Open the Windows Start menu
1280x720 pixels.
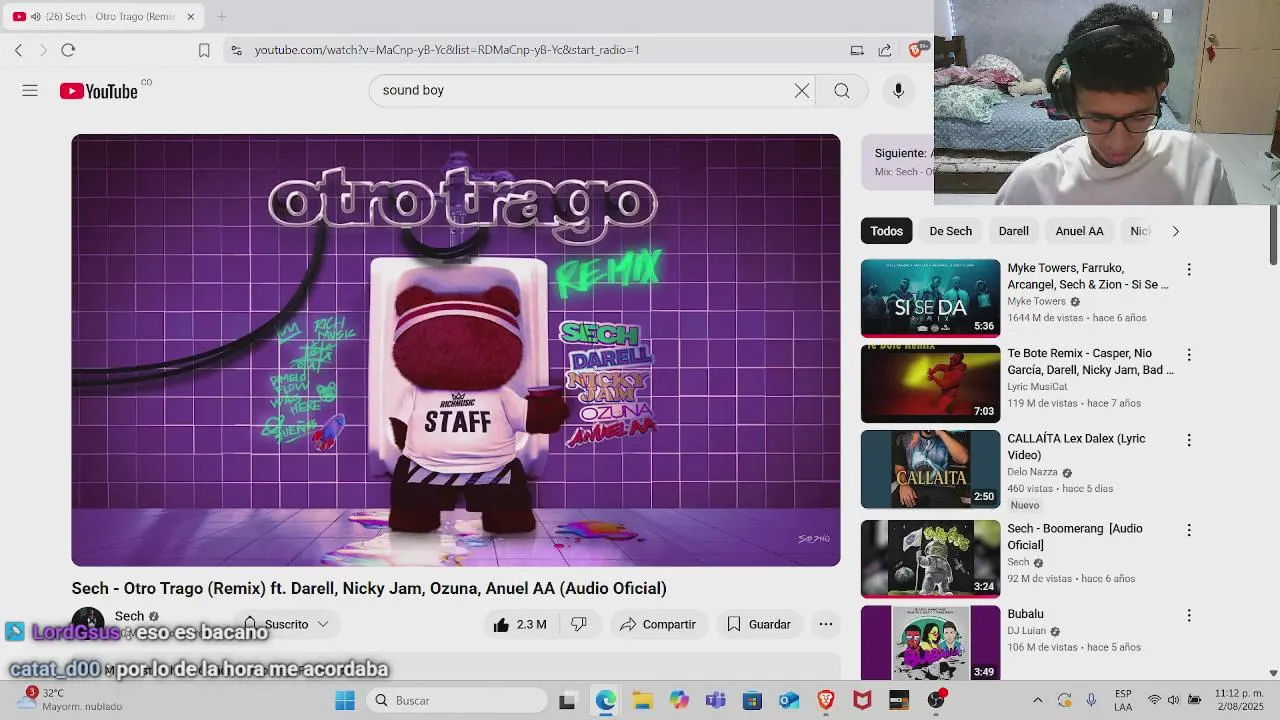coord(345,700)
